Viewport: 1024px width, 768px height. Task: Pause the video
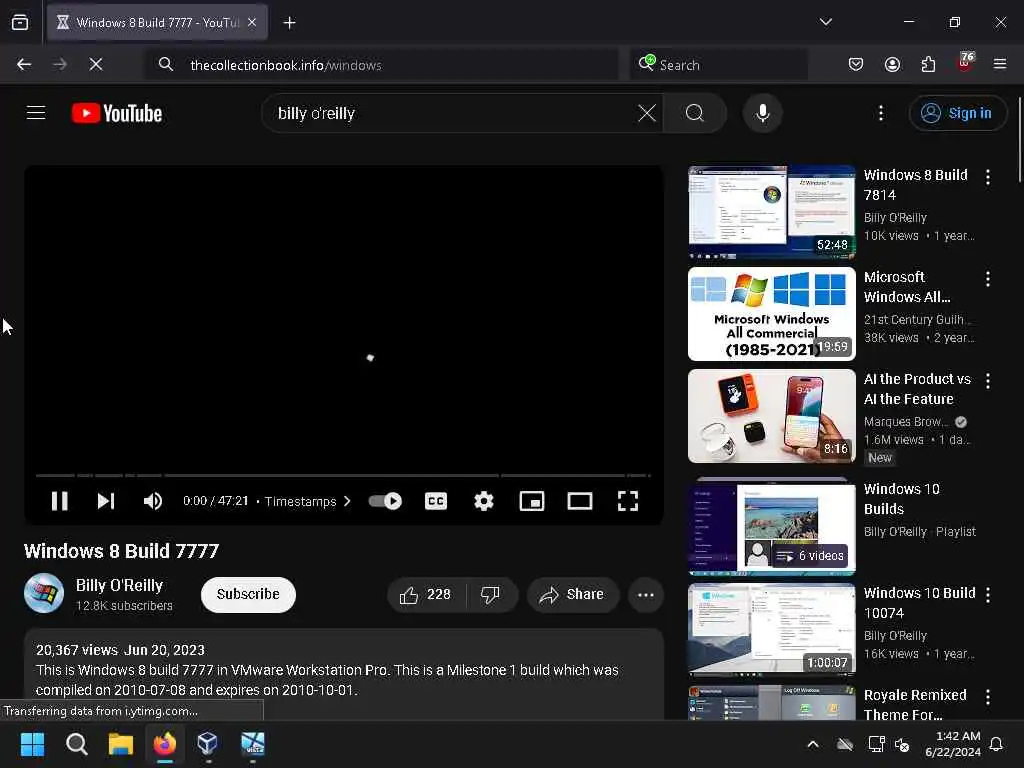pos(59,501)
